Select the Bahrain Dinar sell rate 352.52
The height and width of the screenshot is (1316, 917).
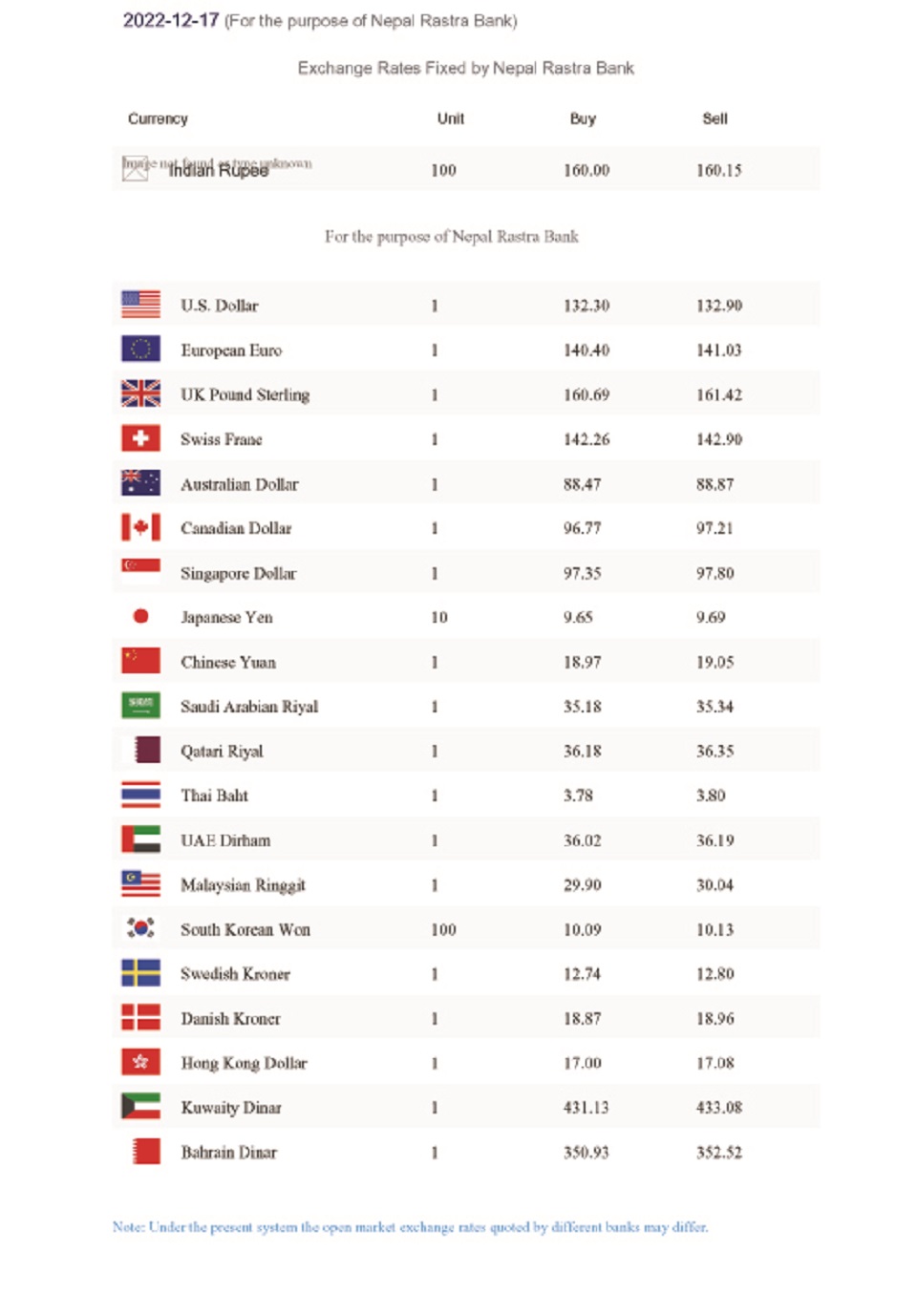coord(718,1153)
